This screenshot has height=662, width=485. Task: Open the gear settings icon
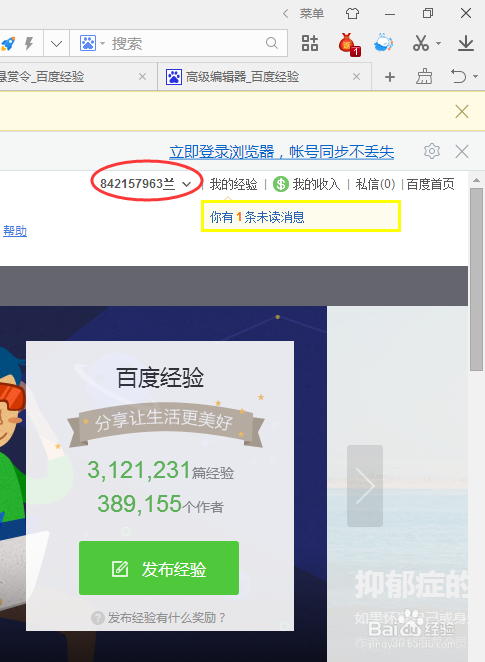coord(432,151)
